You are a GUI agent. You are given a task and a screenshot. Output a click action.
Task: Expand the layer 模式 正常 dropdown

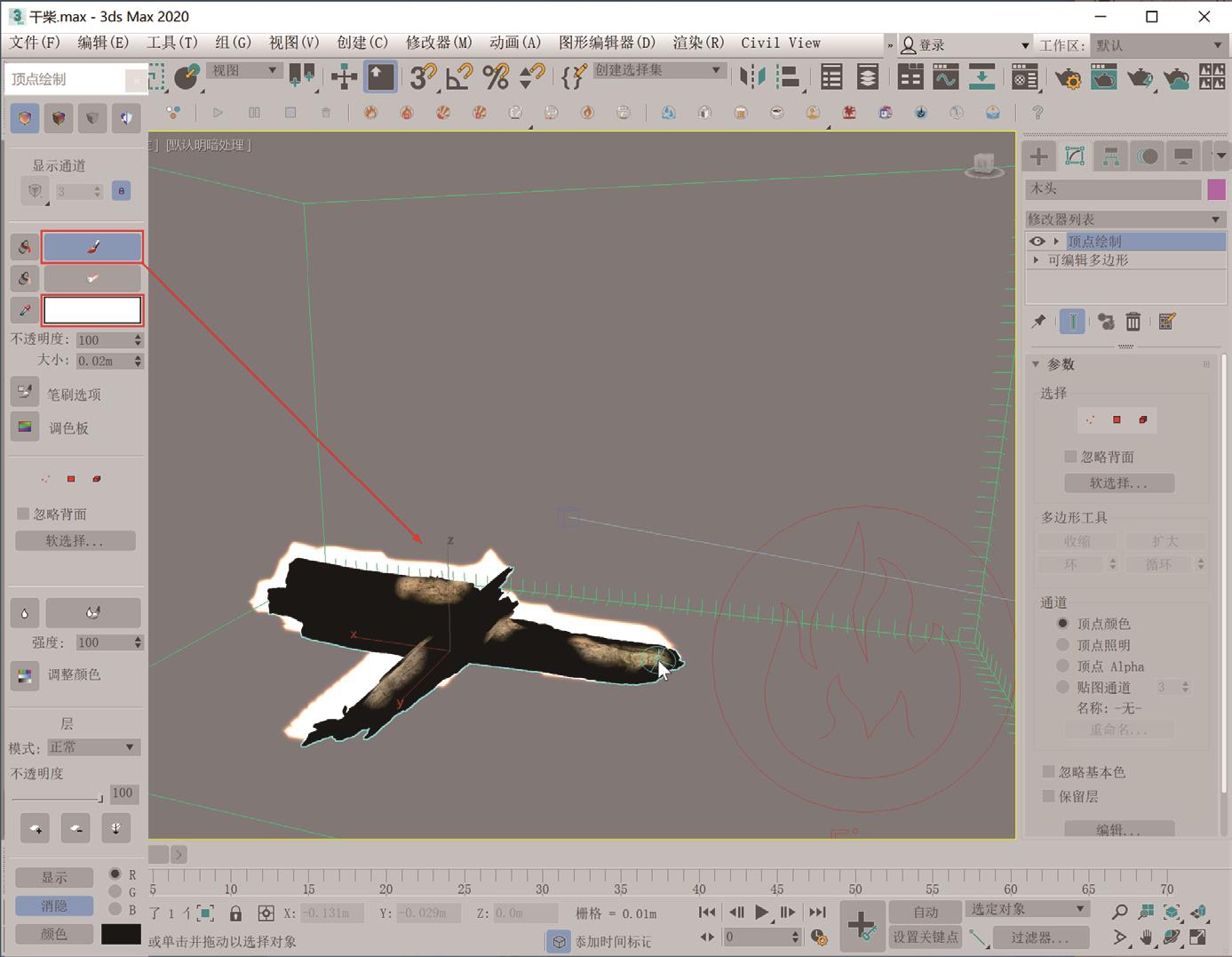point(92,747)
